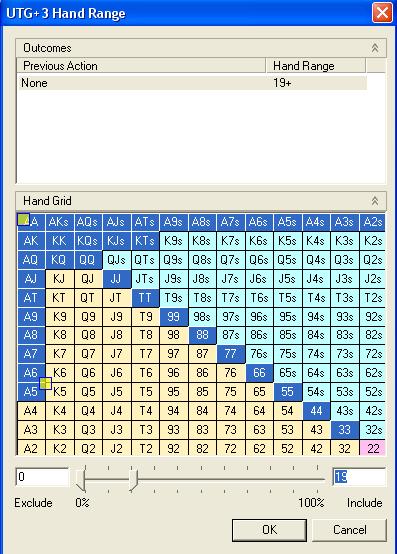Select the 32s hand cell
The image size is (397, 554).
pos(373,430)
